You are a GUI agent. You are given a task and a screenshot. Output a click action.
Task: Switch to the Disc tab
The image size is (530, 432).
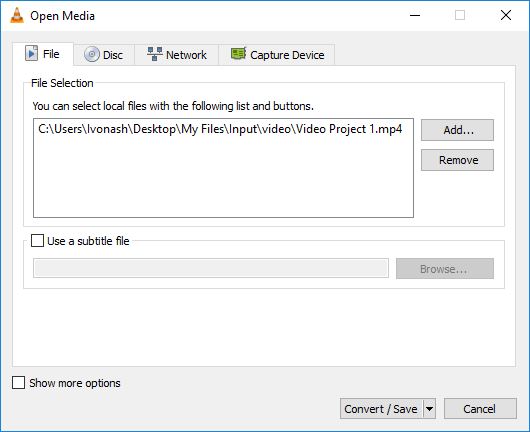pyautogui.click(x=104, y=54)
